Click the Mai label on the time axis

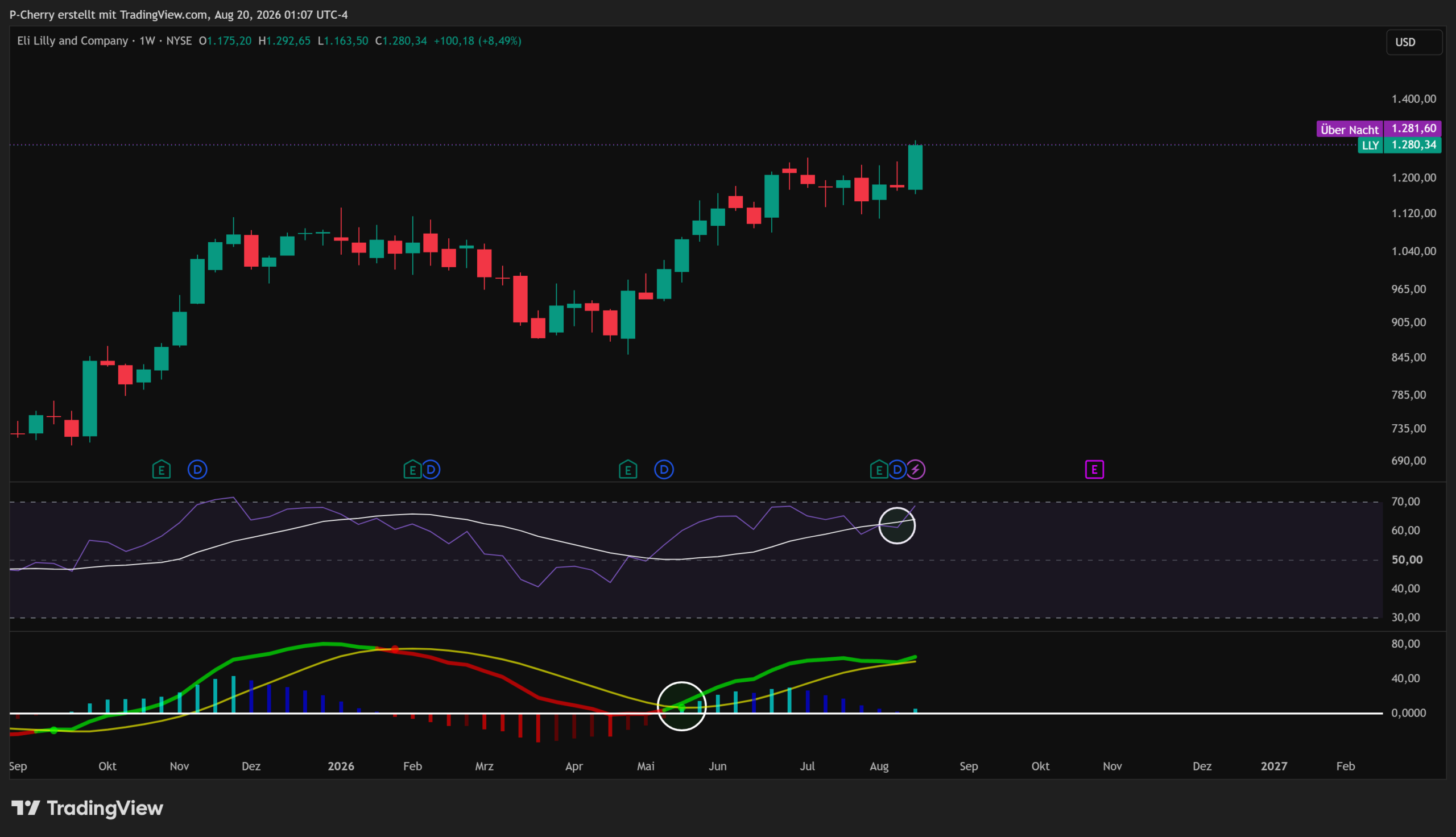pos(646,766)
